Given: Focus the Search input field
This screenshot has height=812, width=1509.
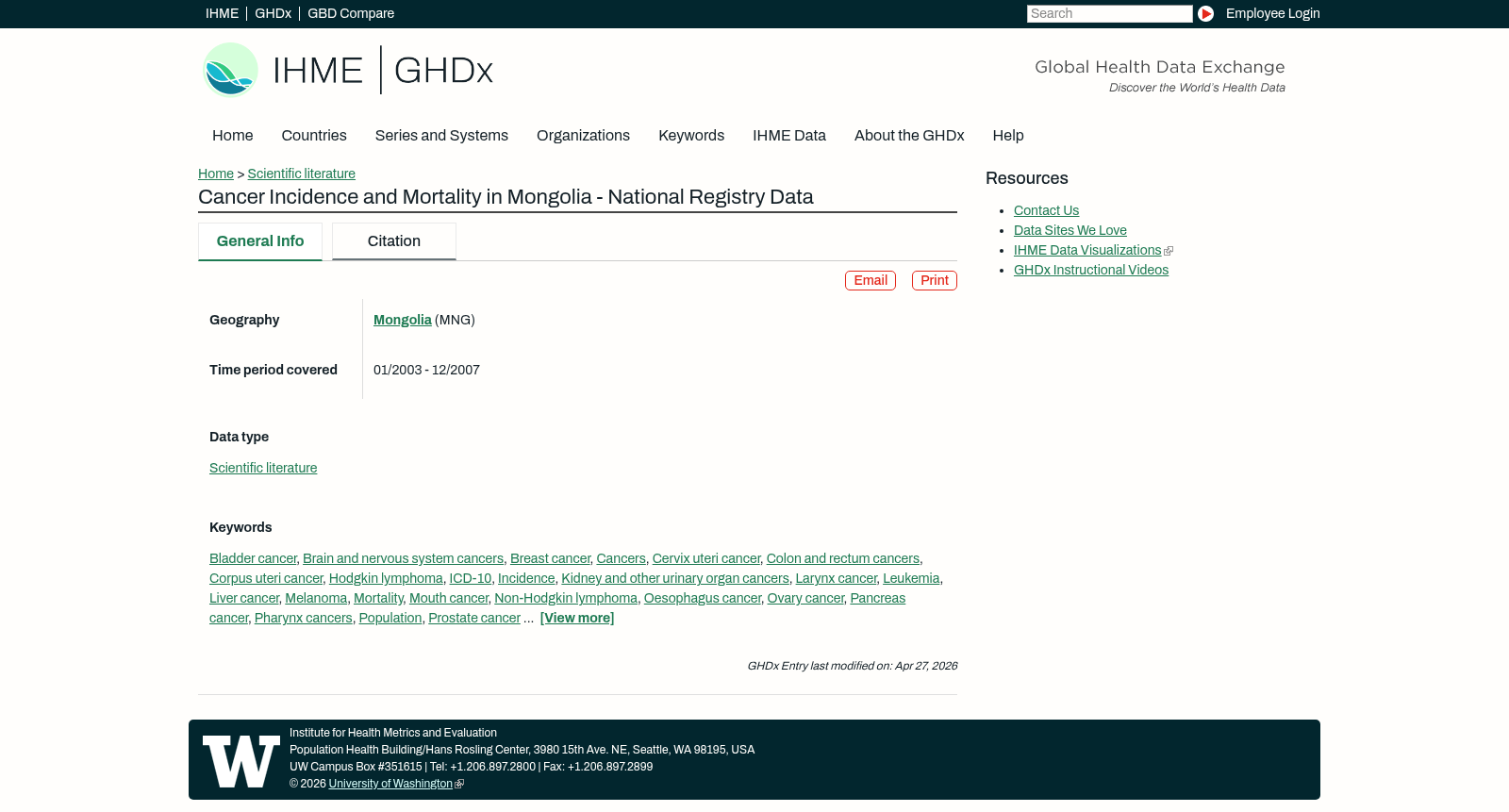Looking at the screenshot, I should (1109, 13).
